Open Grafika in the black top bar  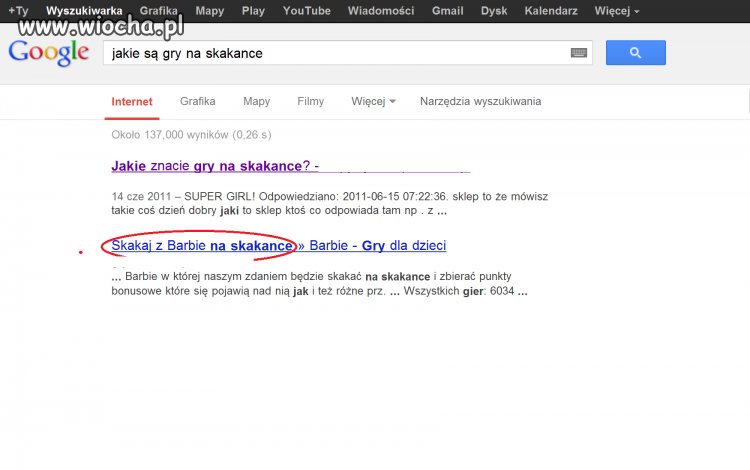click(x=159, y=11)
